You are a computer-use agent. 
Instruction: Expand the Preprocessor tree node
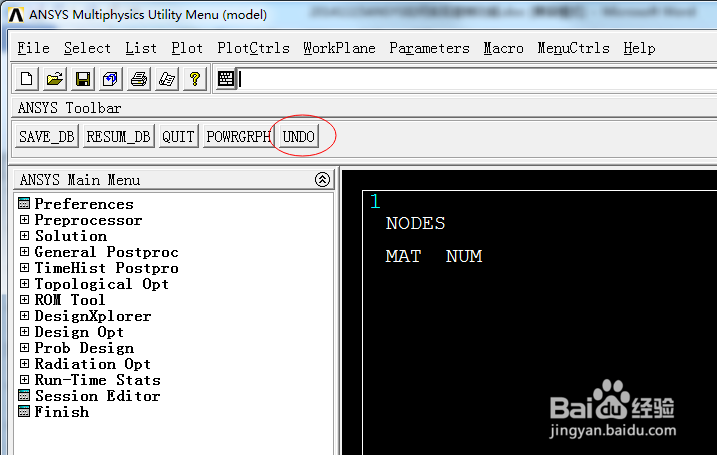(x=24, y=219)
